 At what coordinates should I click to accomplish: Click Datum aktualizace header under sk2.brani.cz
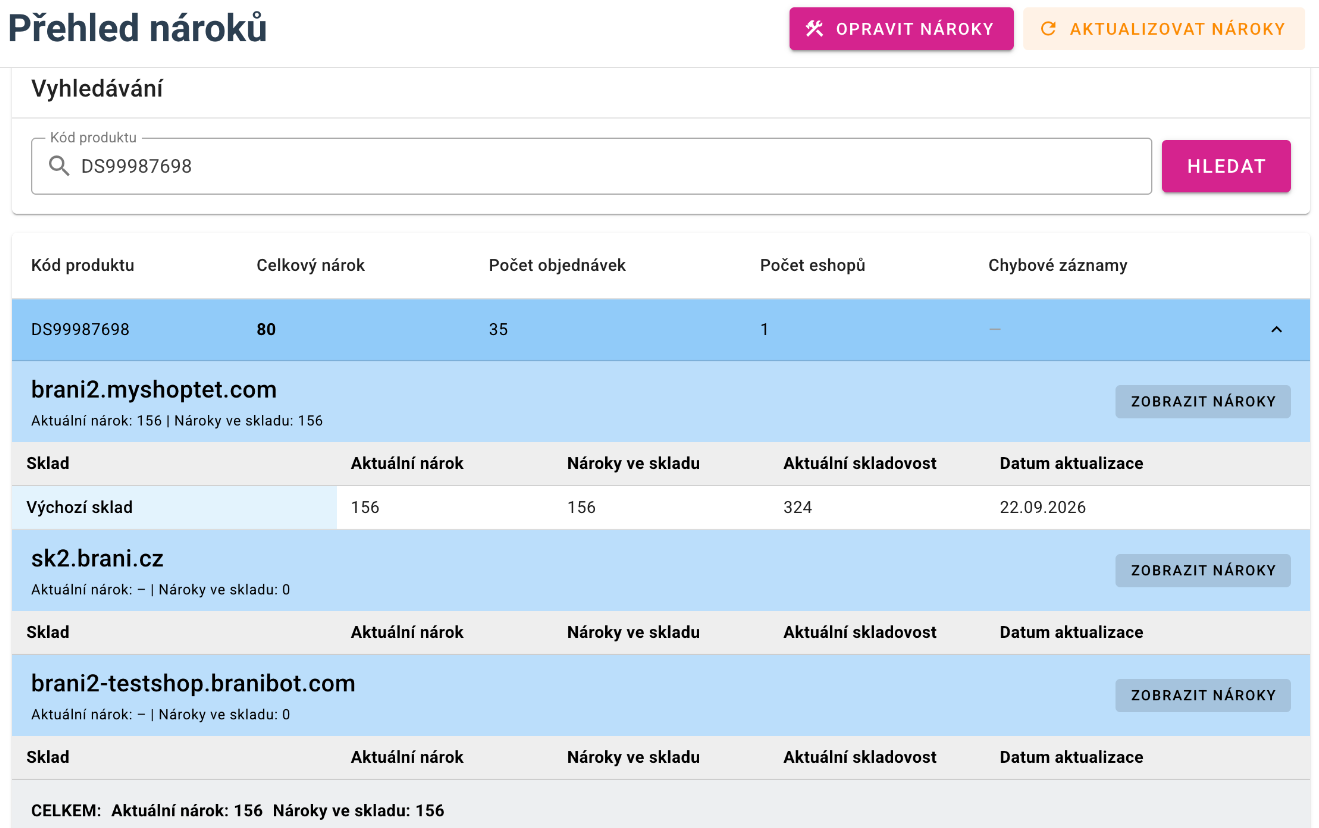1071,632
